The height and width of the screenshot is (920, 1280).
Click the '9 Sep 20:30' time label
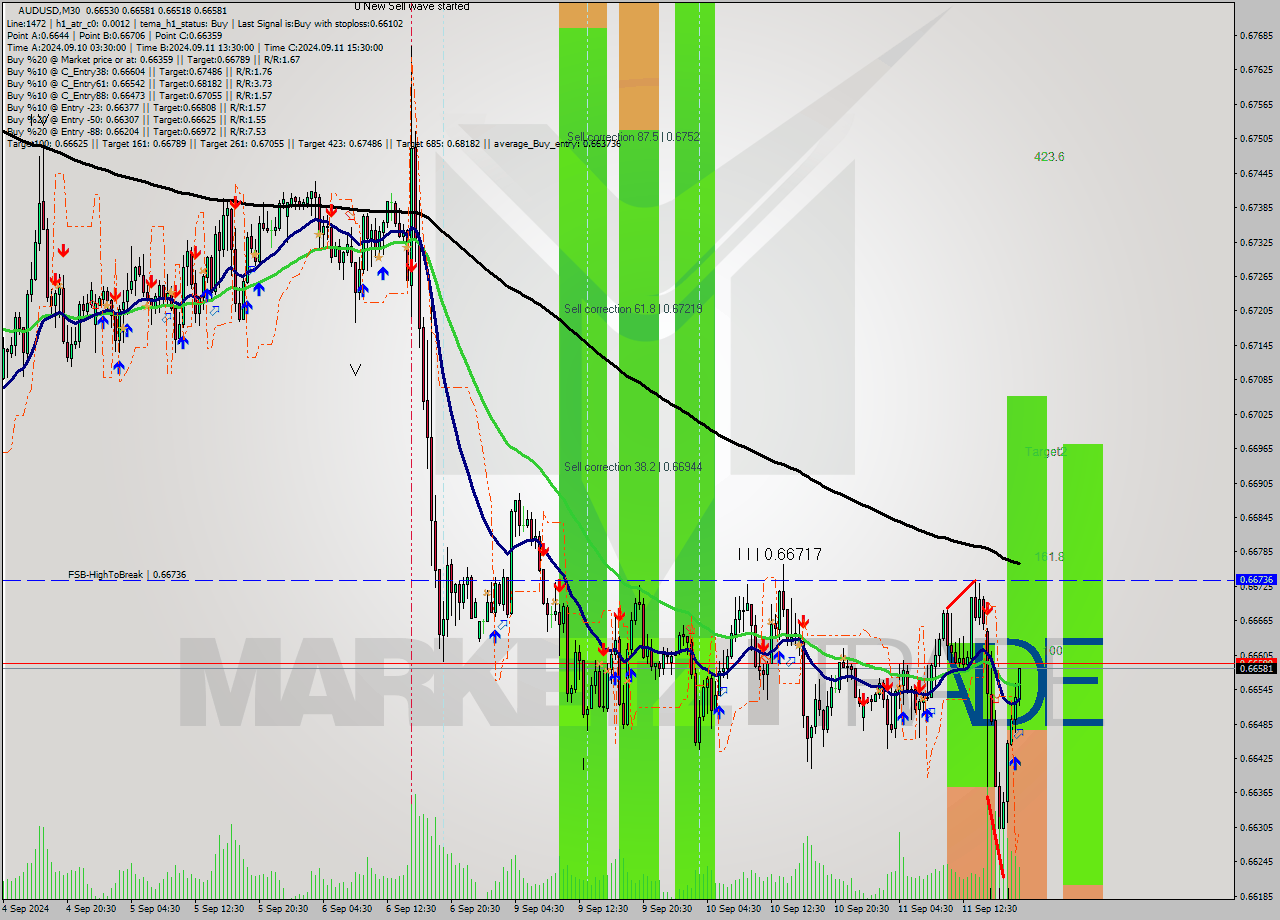(x=666, y=909)
